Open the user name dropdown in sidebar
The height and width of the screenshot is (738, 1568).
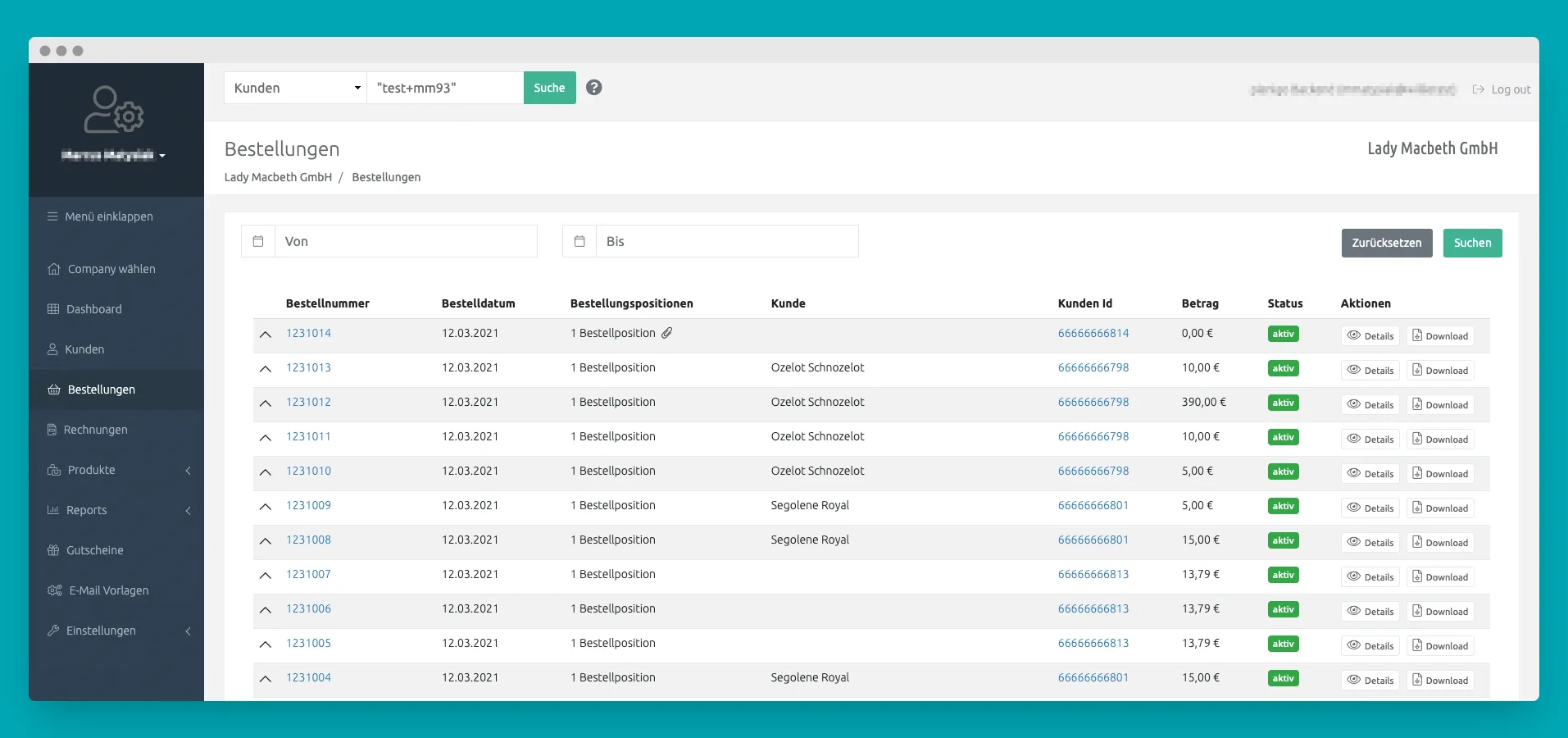tap(114, 155)
